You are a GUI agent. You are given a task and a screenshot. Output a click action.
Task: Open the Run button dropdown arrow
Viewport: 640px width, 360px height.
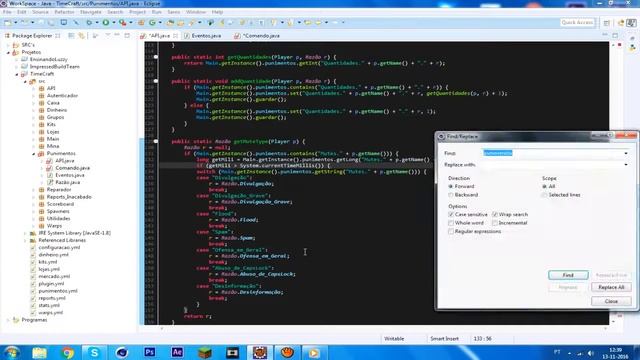pyautogui.click(x=113, y=22)
